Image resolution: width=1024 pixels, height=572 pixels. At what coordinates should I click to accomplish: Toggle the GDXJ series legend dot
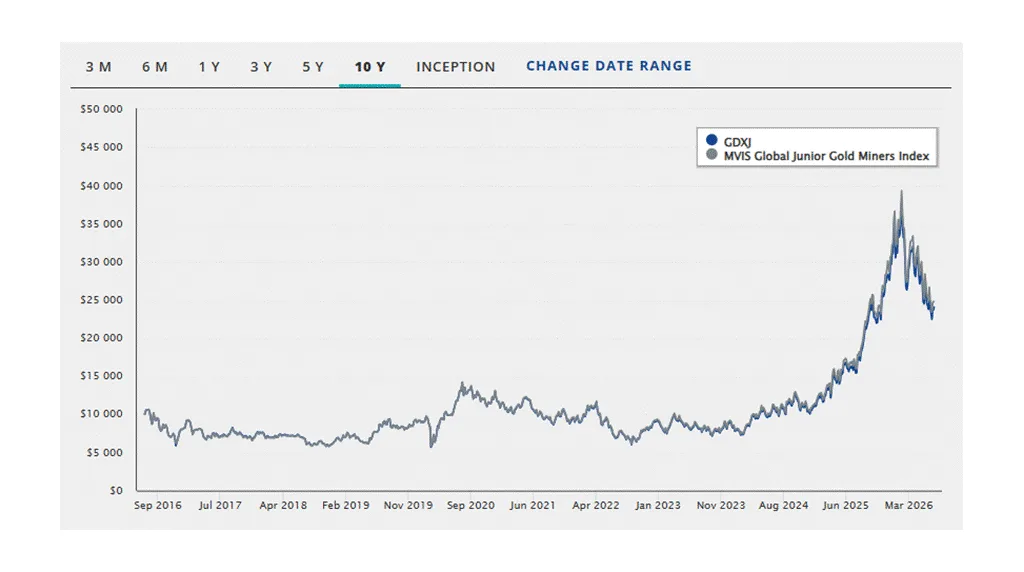(x=712, y=140)
